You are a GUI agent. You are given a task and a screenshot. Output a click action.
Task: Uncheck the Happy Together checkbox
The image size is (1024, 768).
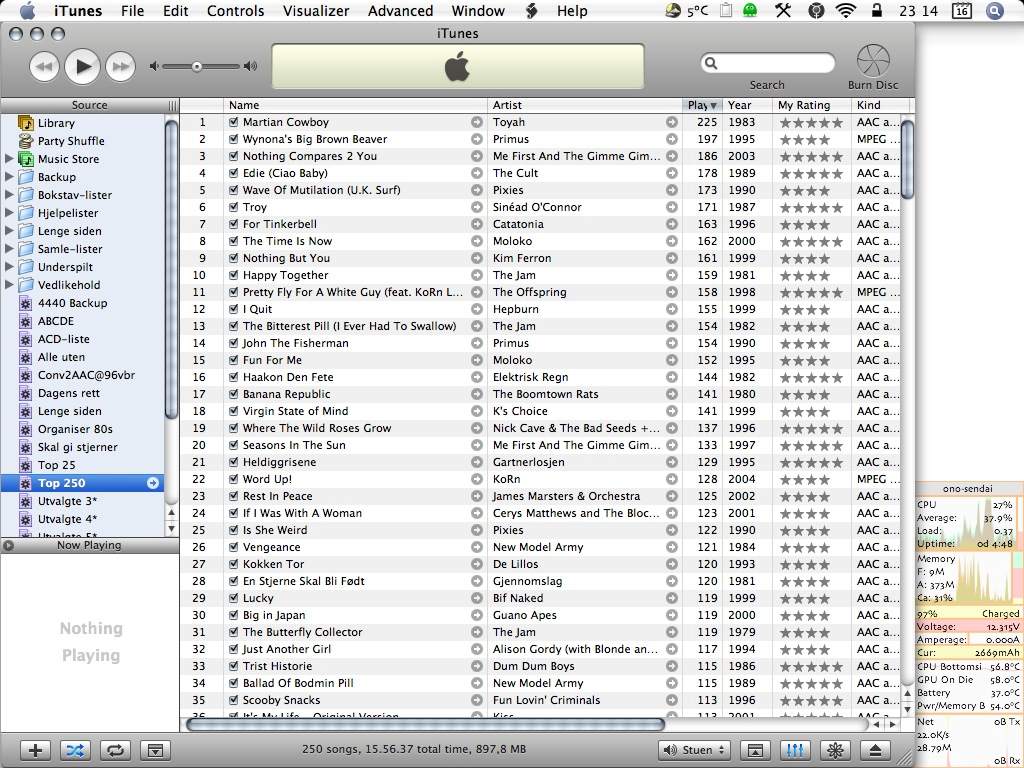[234, 275]
